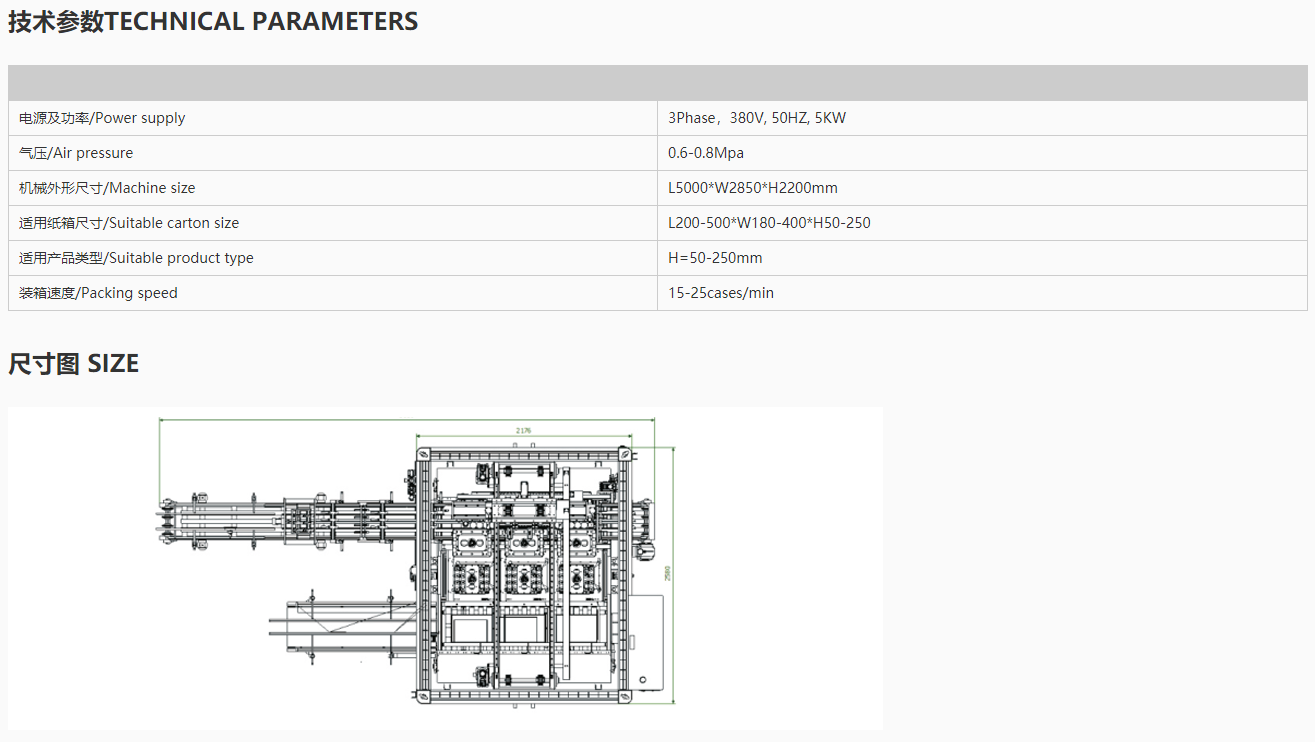1315x742 pixels.
Task: Click the 尺寸图 SIZE heading
Action: click(74, 363)
